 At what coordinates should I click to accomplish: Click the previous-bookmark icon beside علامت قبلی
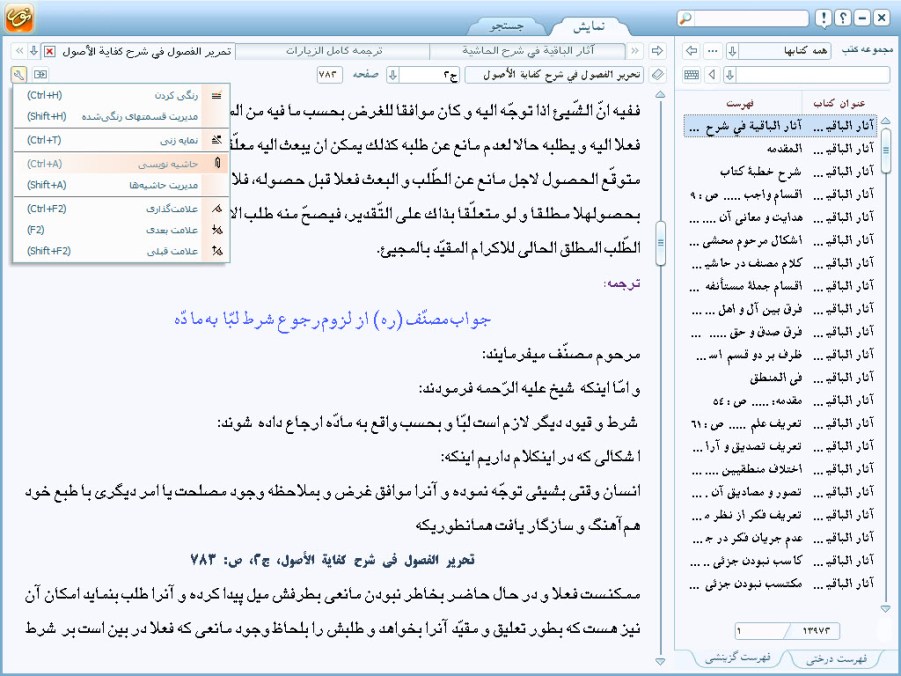point(217,251)
